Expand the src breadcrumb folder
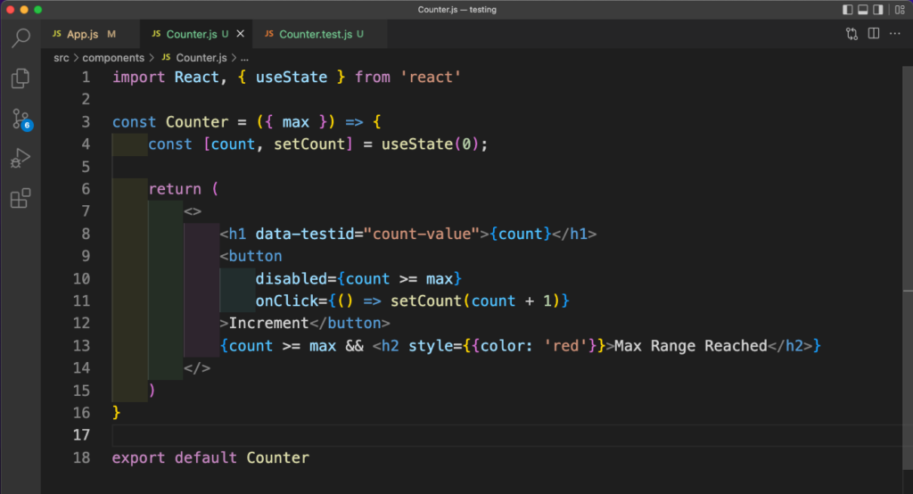The image size is (913, 494). pos(61,58)
